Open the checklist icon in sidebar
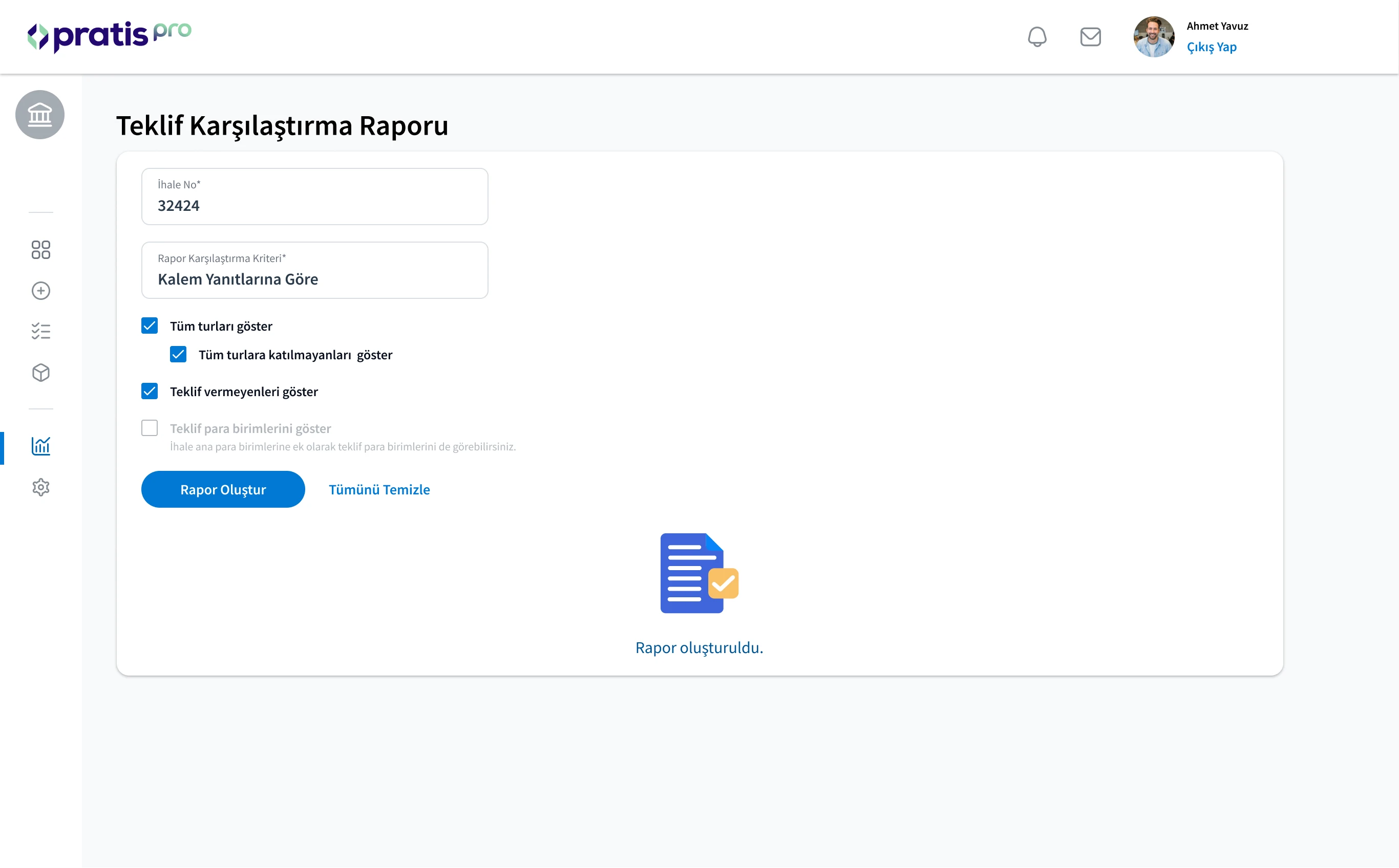The width and height of the screenshot is (1399, 868). 41,331
